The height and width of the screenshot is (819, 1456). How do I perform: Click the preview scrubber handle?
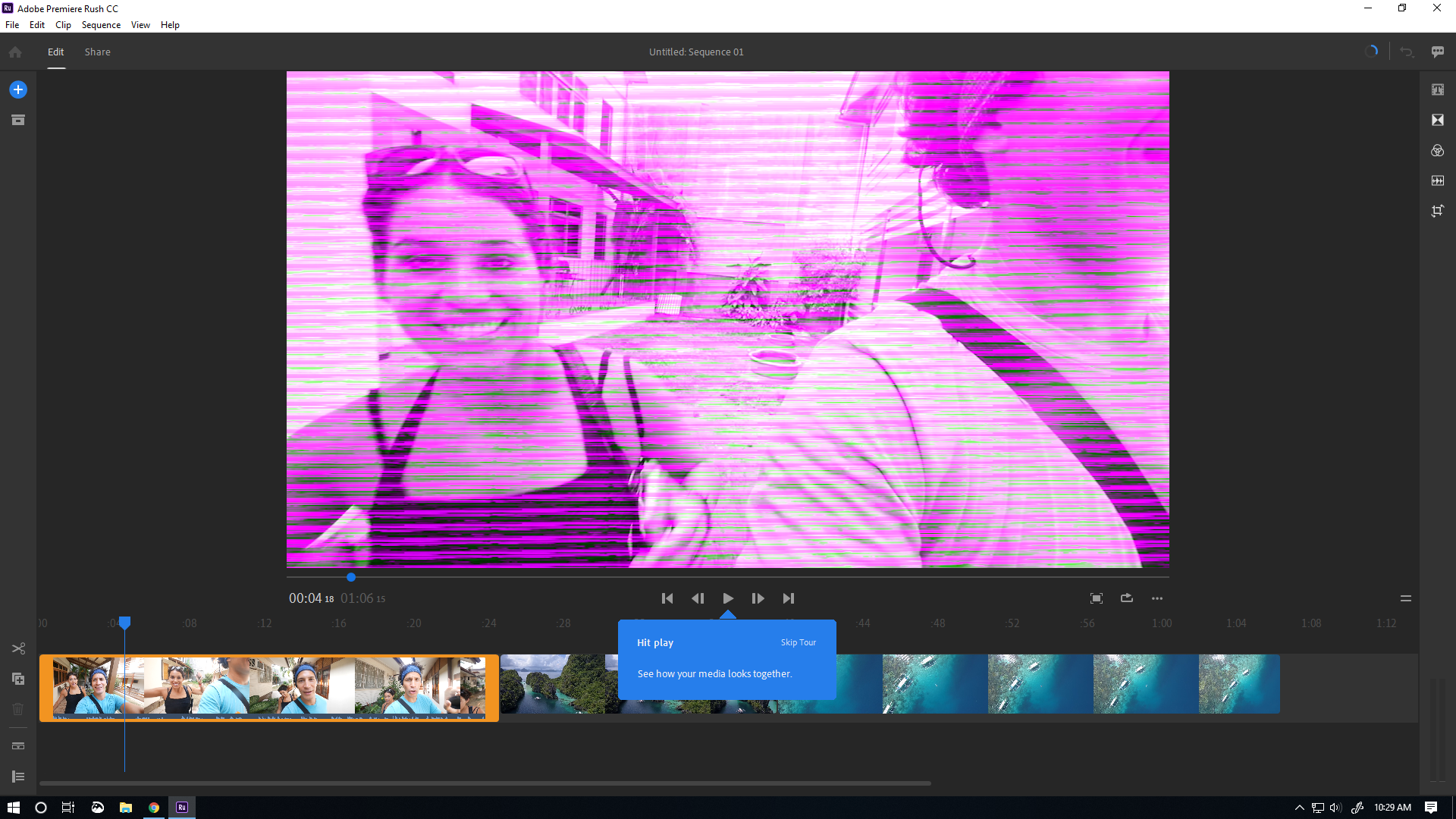click(x=351, y=577)
